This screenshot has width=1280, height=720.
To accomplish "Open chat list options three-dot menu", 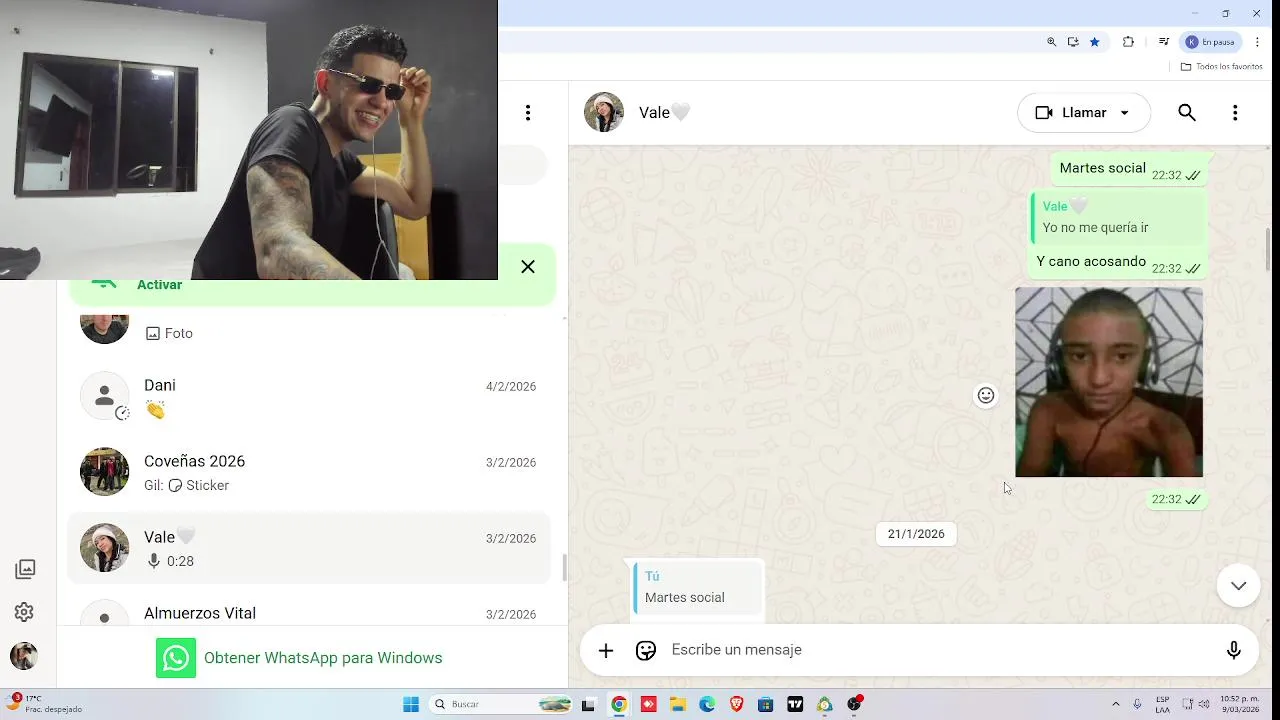I will click(x=528, y=113).
